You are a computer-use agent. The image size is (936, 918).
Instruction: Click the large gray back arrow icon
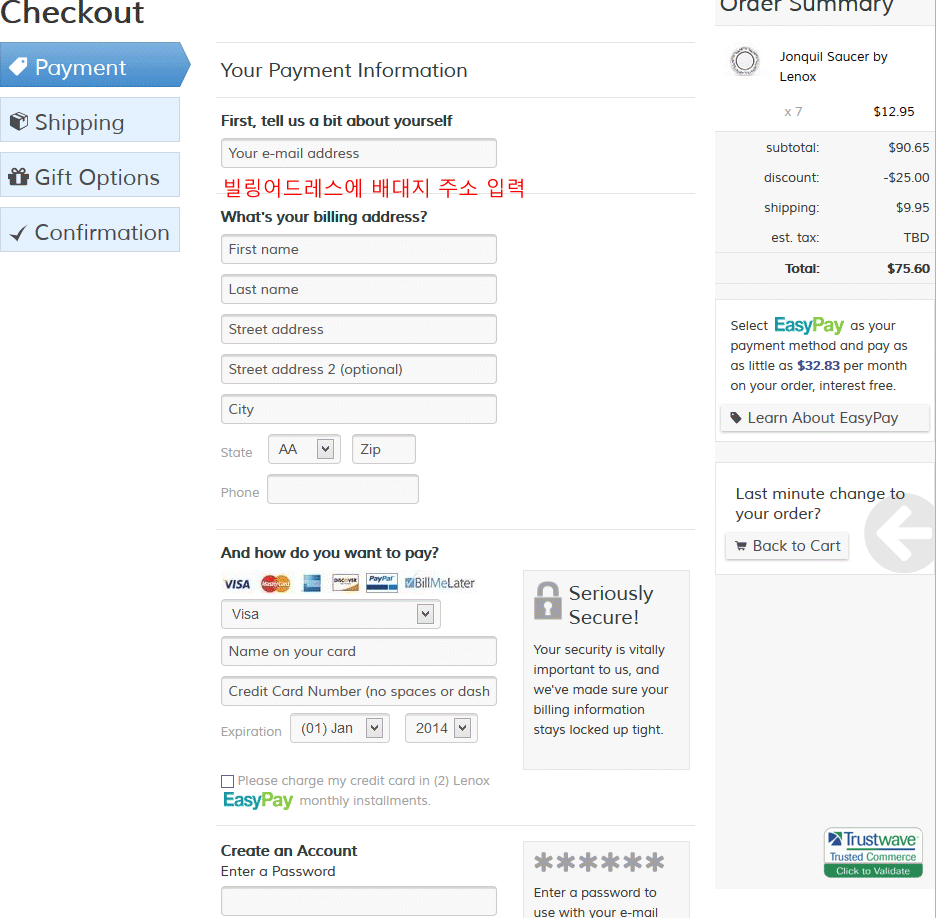click(x=902, y=531)
